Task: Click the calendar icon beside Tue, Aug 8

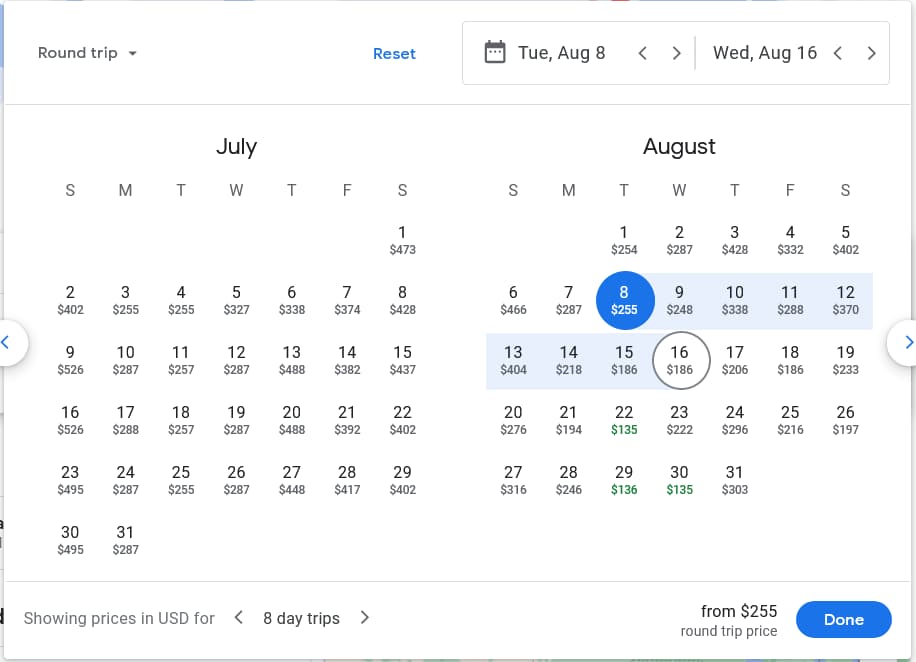Action: click(495, 53)
